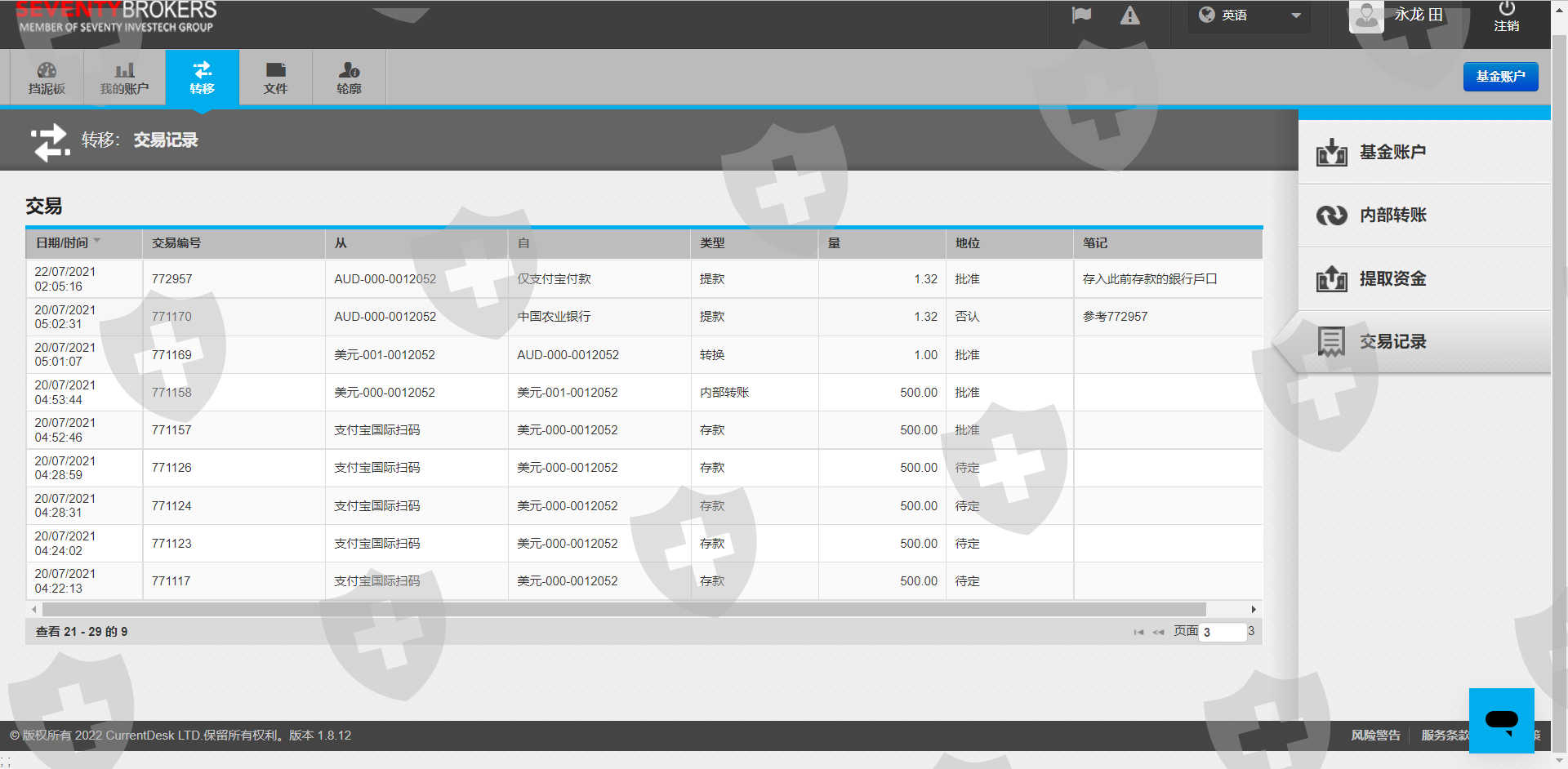
Task: Click the 内部转账 transfer arrows icon
Action: coord(1331,216)
